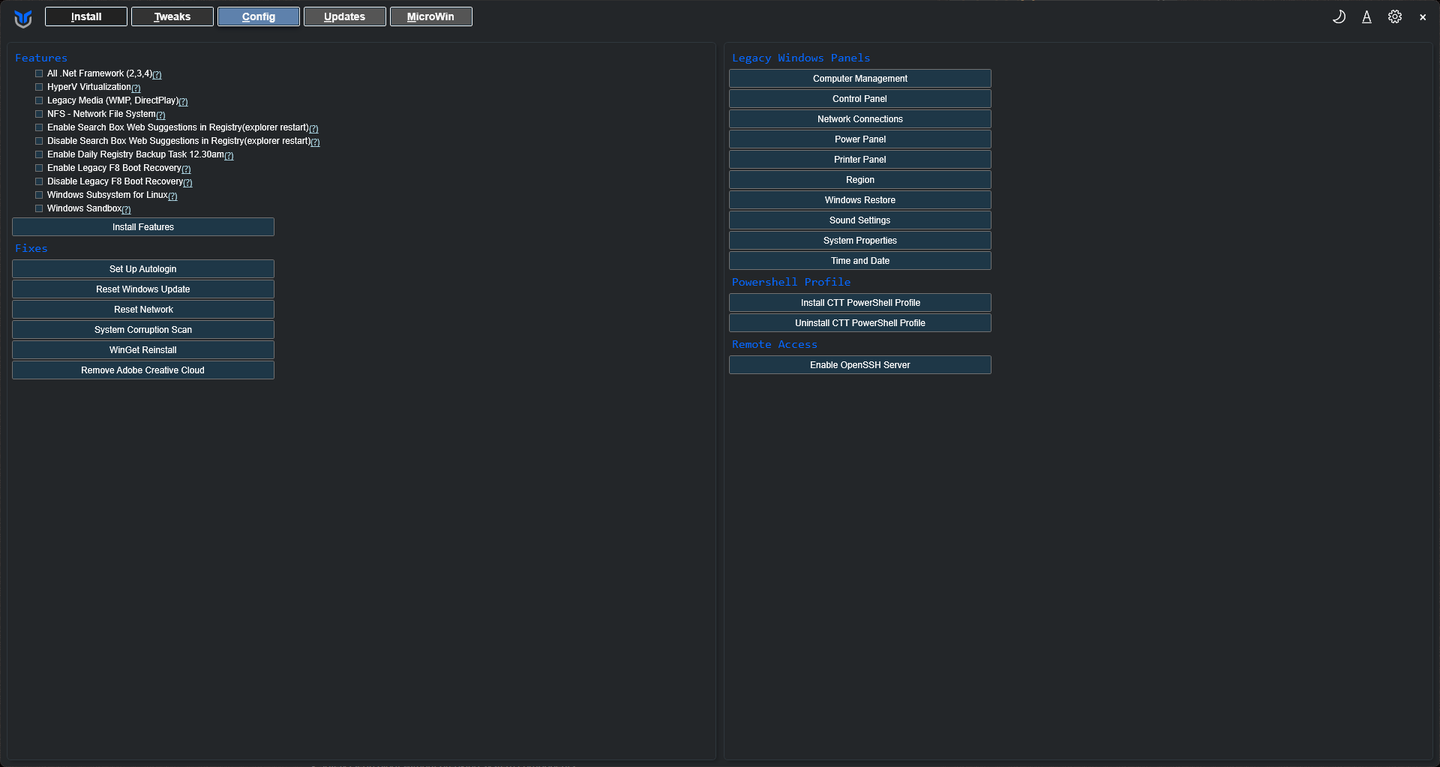Click the WinUtil logo icon
Viewport: 1440px width, 767px height.
(23, 18)
